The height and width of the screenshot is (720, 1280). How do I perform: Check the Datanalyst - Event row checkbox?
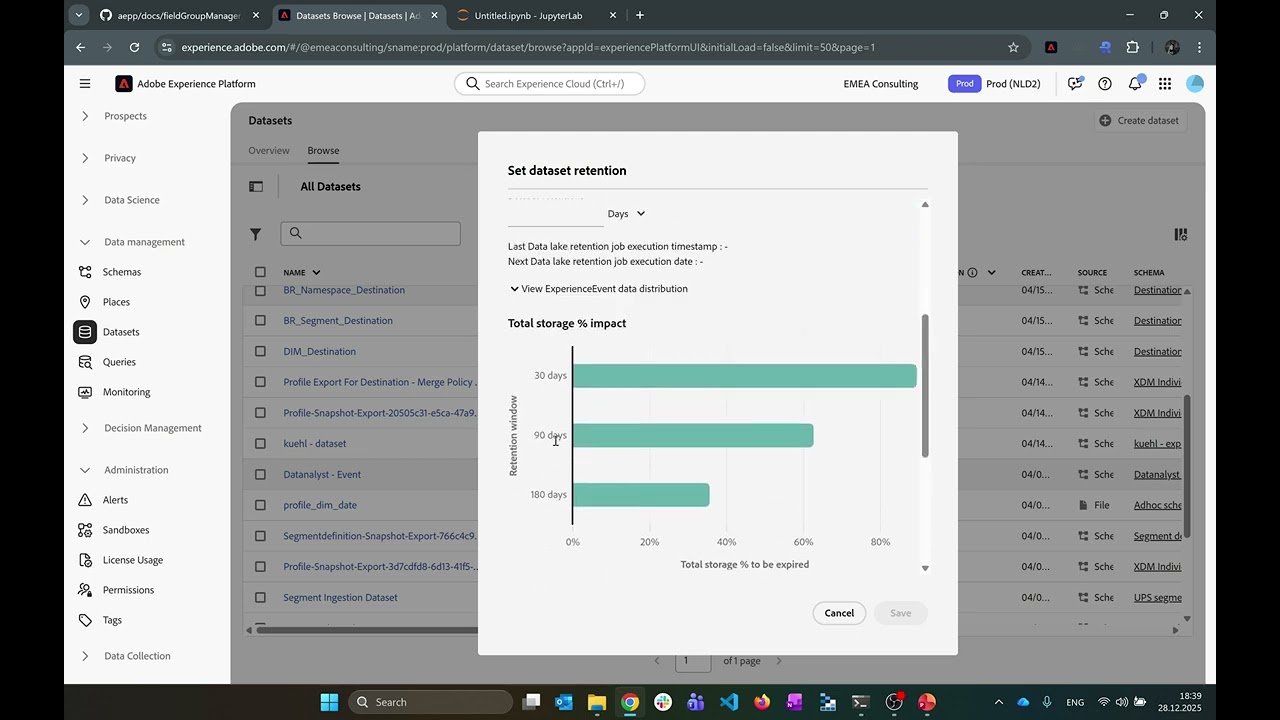260,475
